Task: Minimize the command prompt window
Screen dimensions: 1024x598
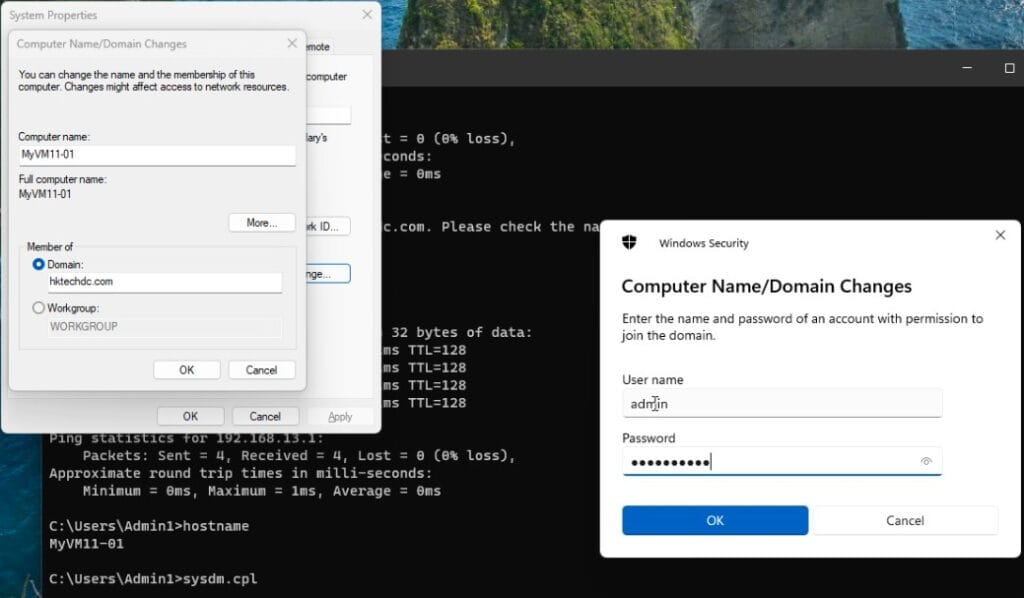Action: pos(967,68)
